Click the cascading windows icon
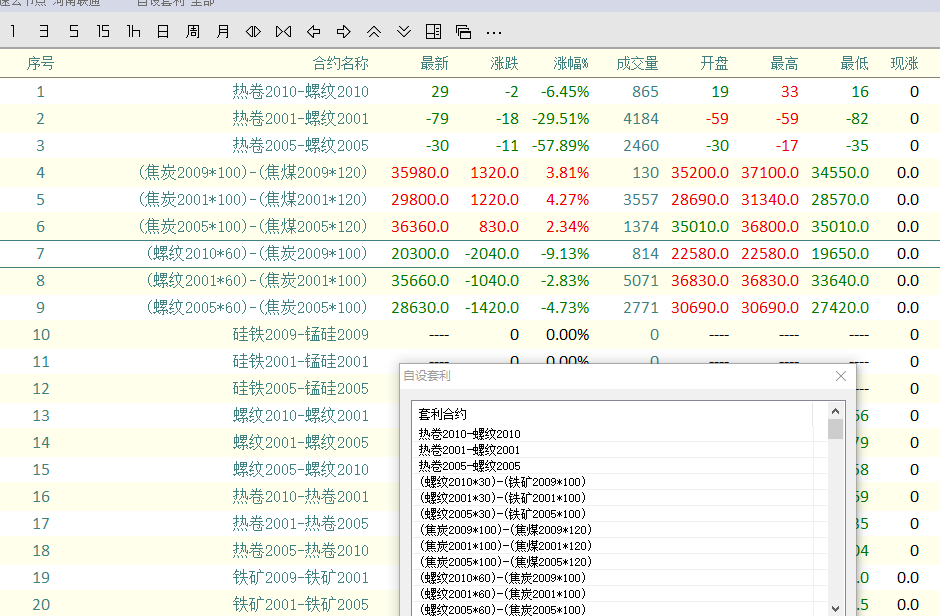Image resolution: width=940 pixels, height=616 pixels. click(x=463, y=32)
